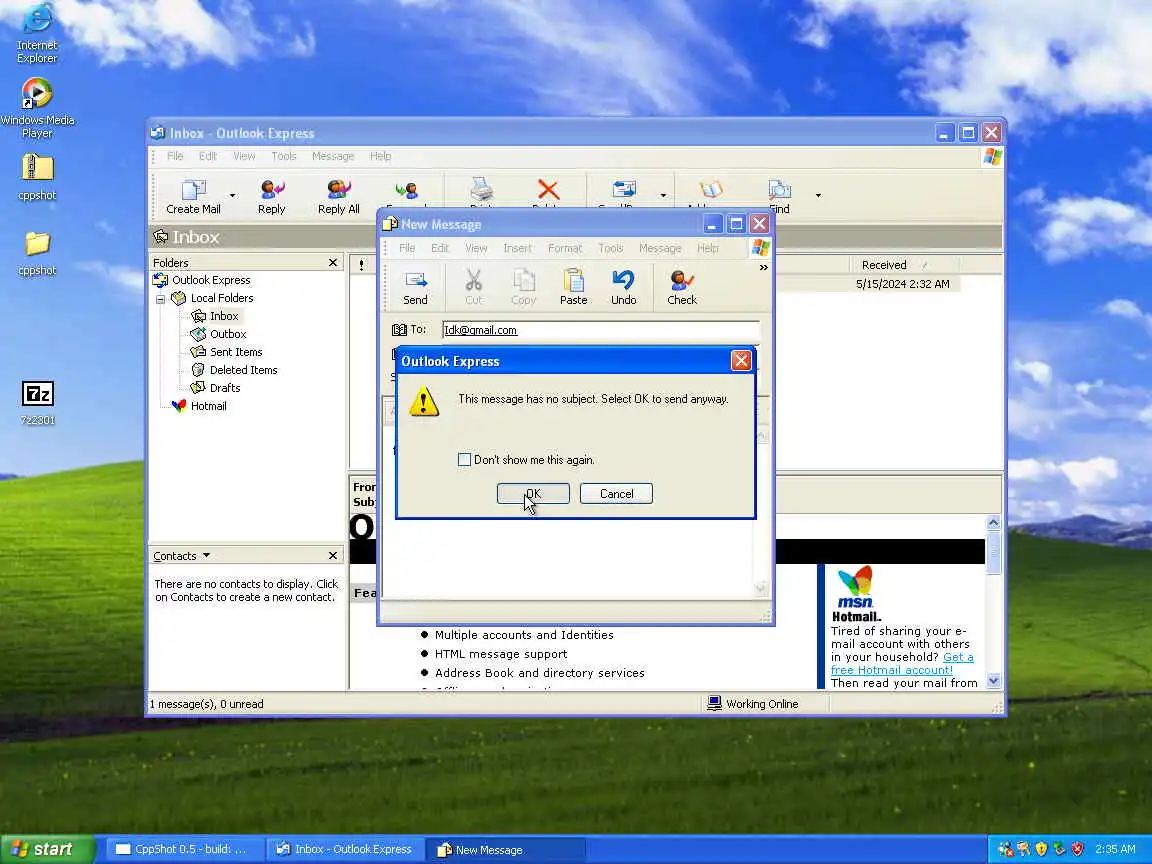Open the Send/Recv dropdown arrow
Screen dimensions: 1152x864
coord(663,195)
